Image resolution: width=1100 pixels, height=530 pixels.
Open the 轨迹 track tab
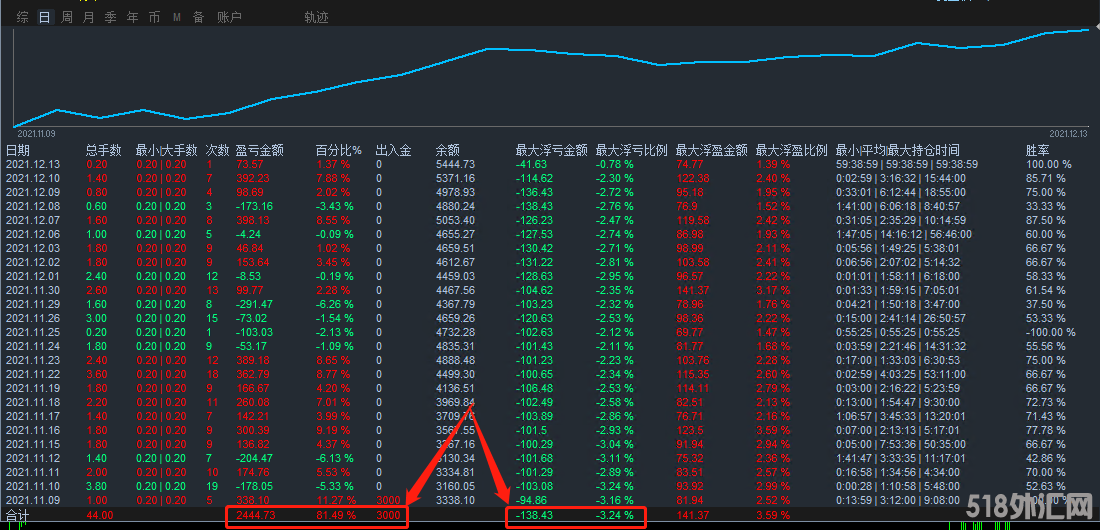click(316, 17)
